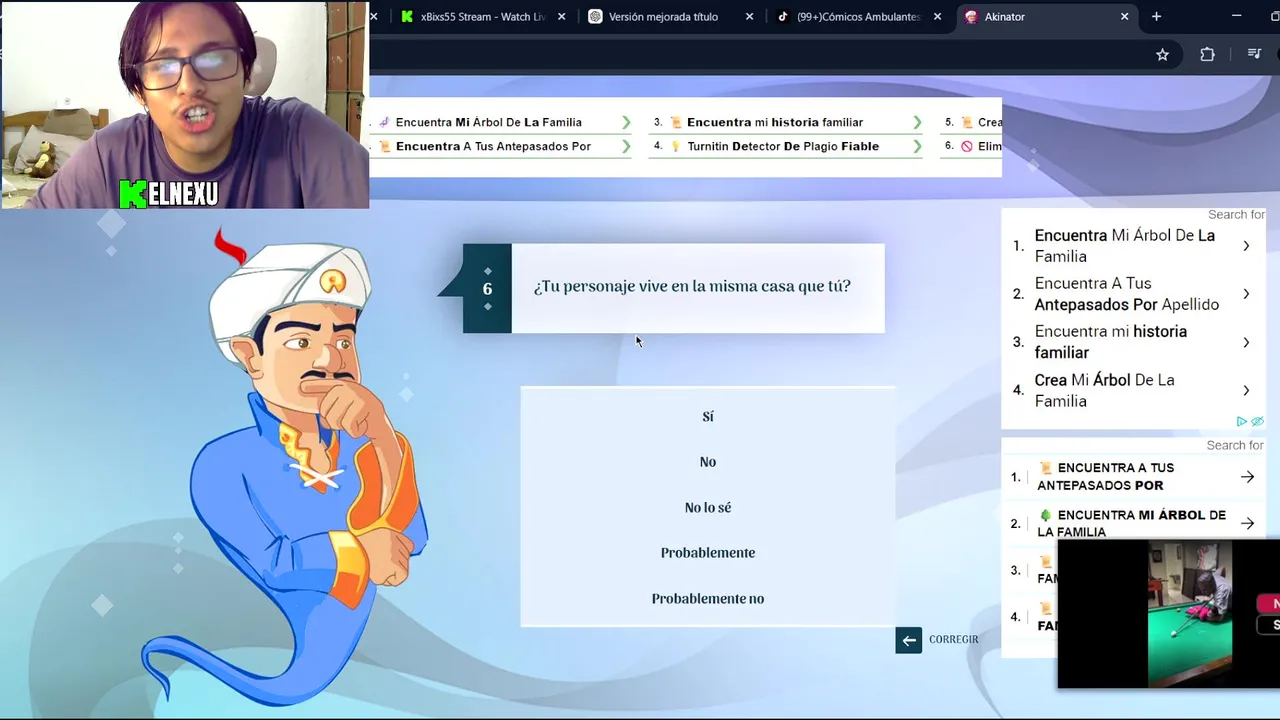The height and width of the screenshot is (720, 1280).
Task: Open sidebar link Crea Mi Árbol De La Familia
Action: (x=1104, y=390)
